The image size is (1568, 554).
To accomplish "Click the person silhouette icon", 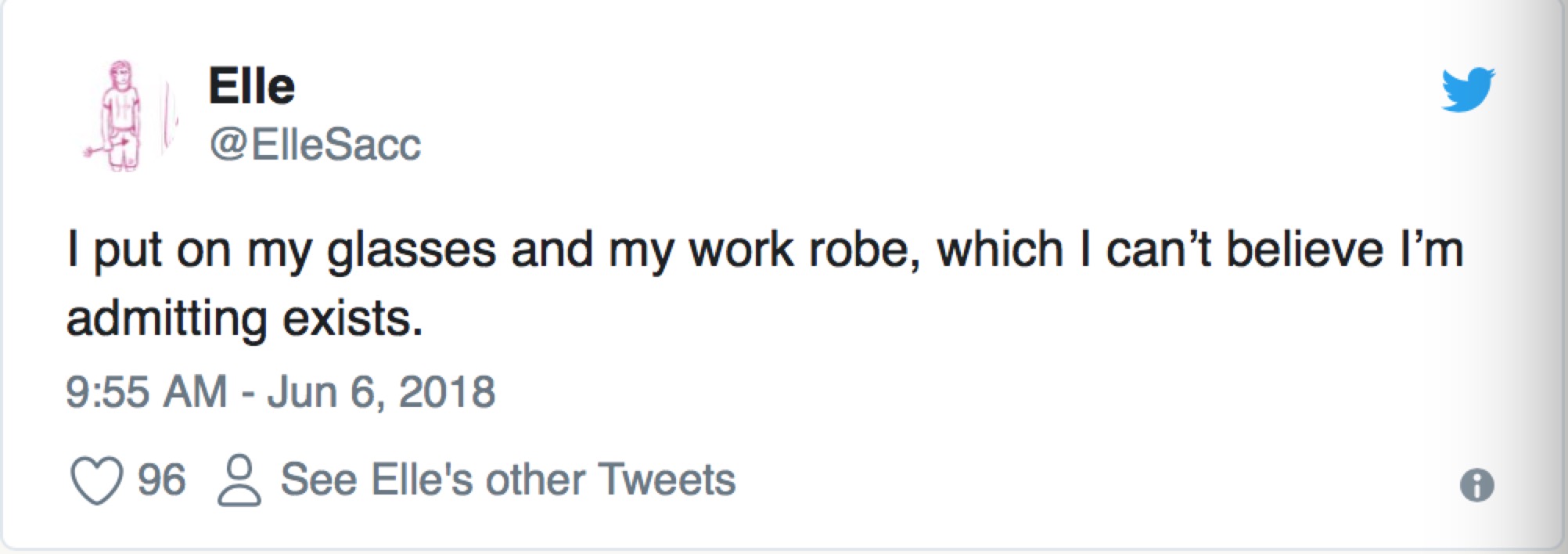I will (239, 480).
